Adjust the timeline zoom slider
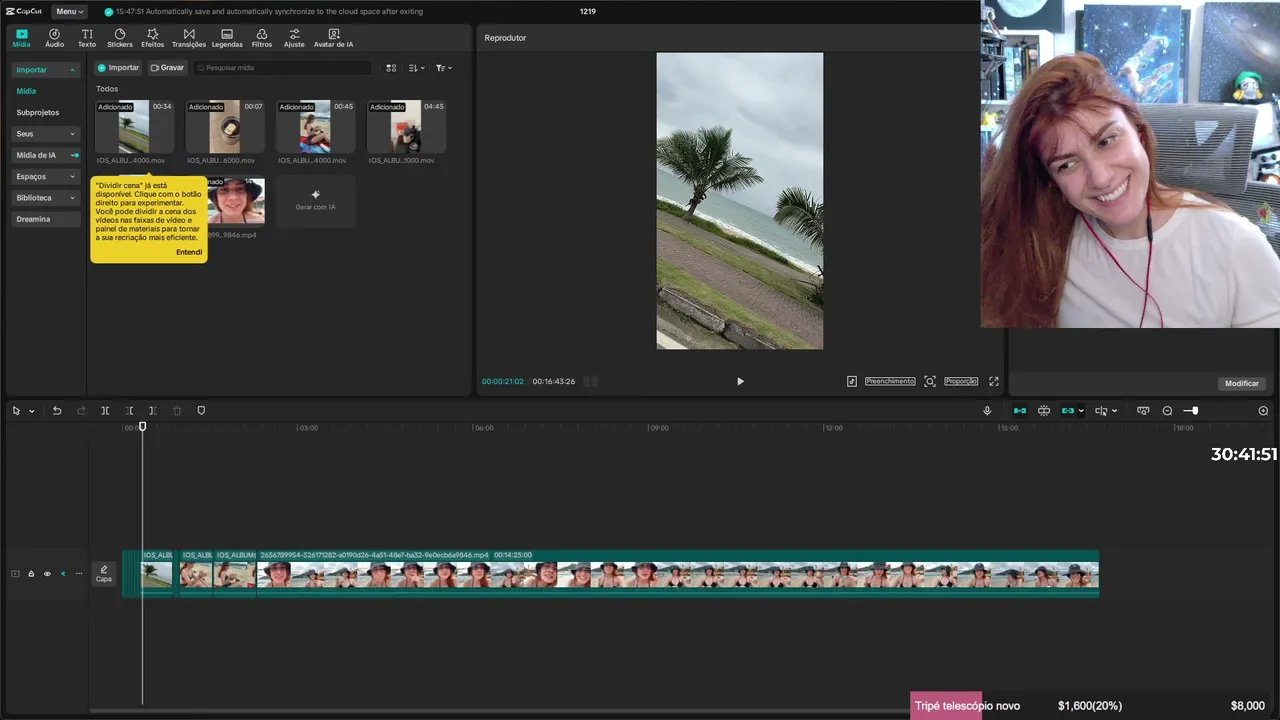The width and height of the screenshot is (1280, 720). coord(1191,411)
